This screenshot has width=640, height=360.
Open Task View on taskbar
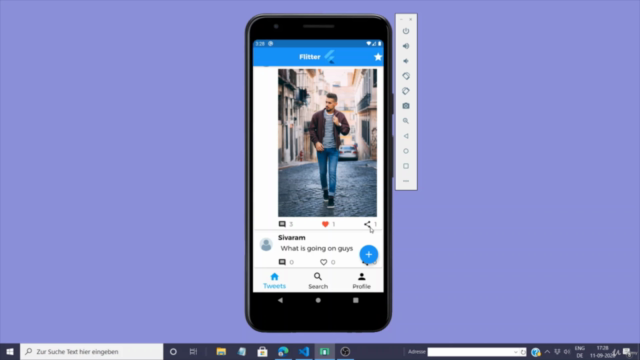193,351
